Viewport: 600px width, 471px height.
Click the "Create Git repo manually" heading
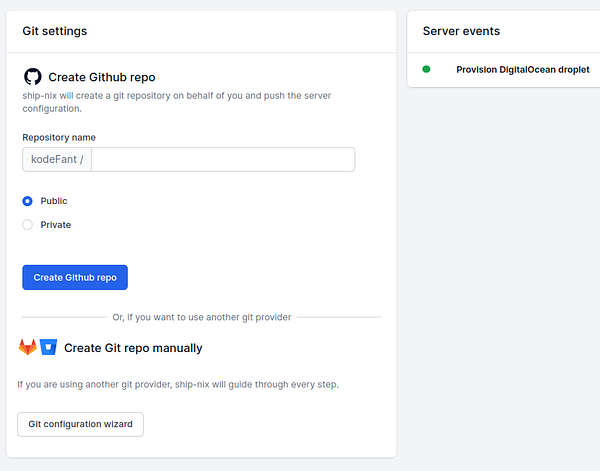[x=133, y=348]
